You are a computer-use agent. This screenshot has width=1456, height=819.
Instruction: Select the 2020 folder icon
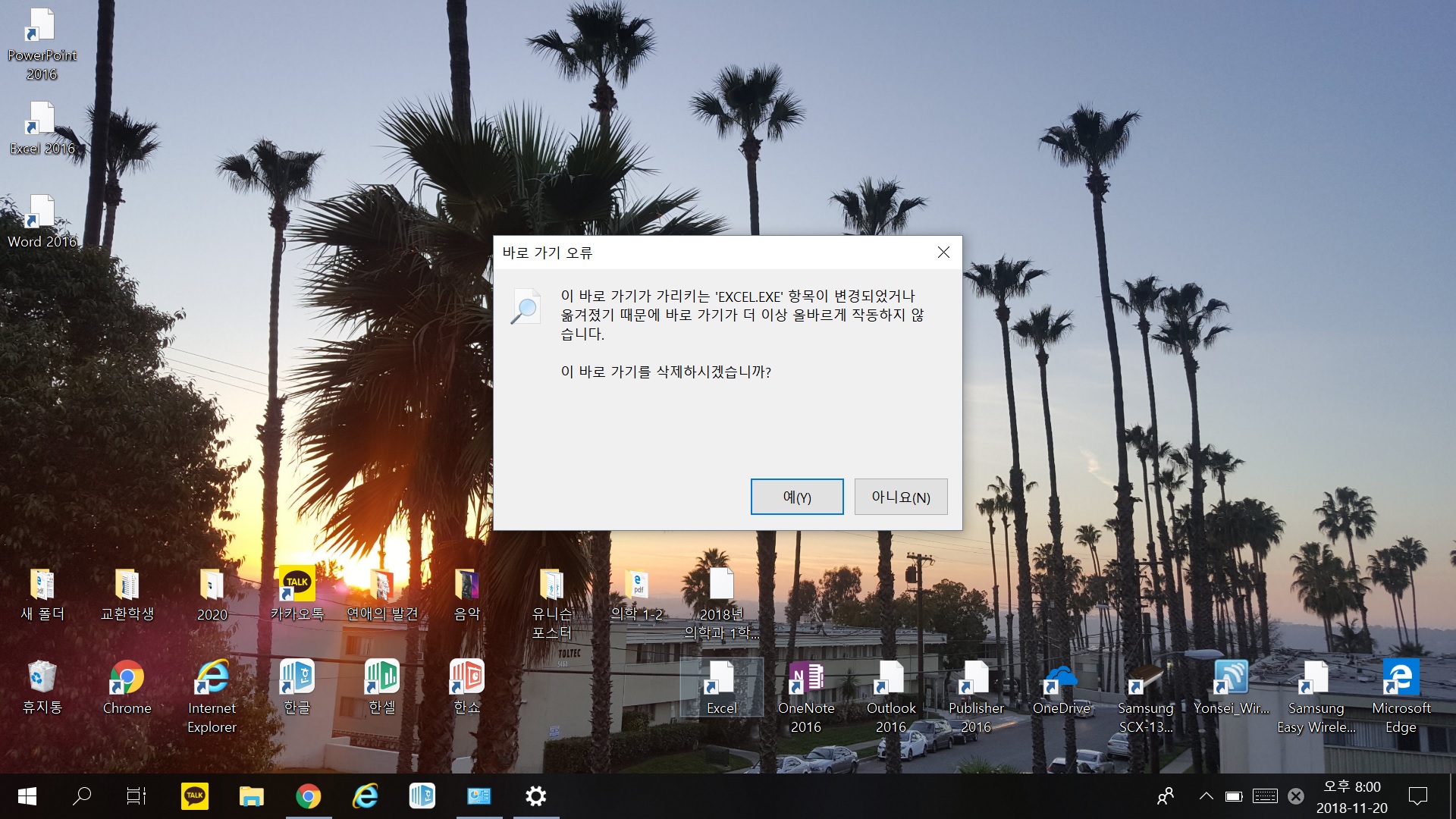pos(212,595)
